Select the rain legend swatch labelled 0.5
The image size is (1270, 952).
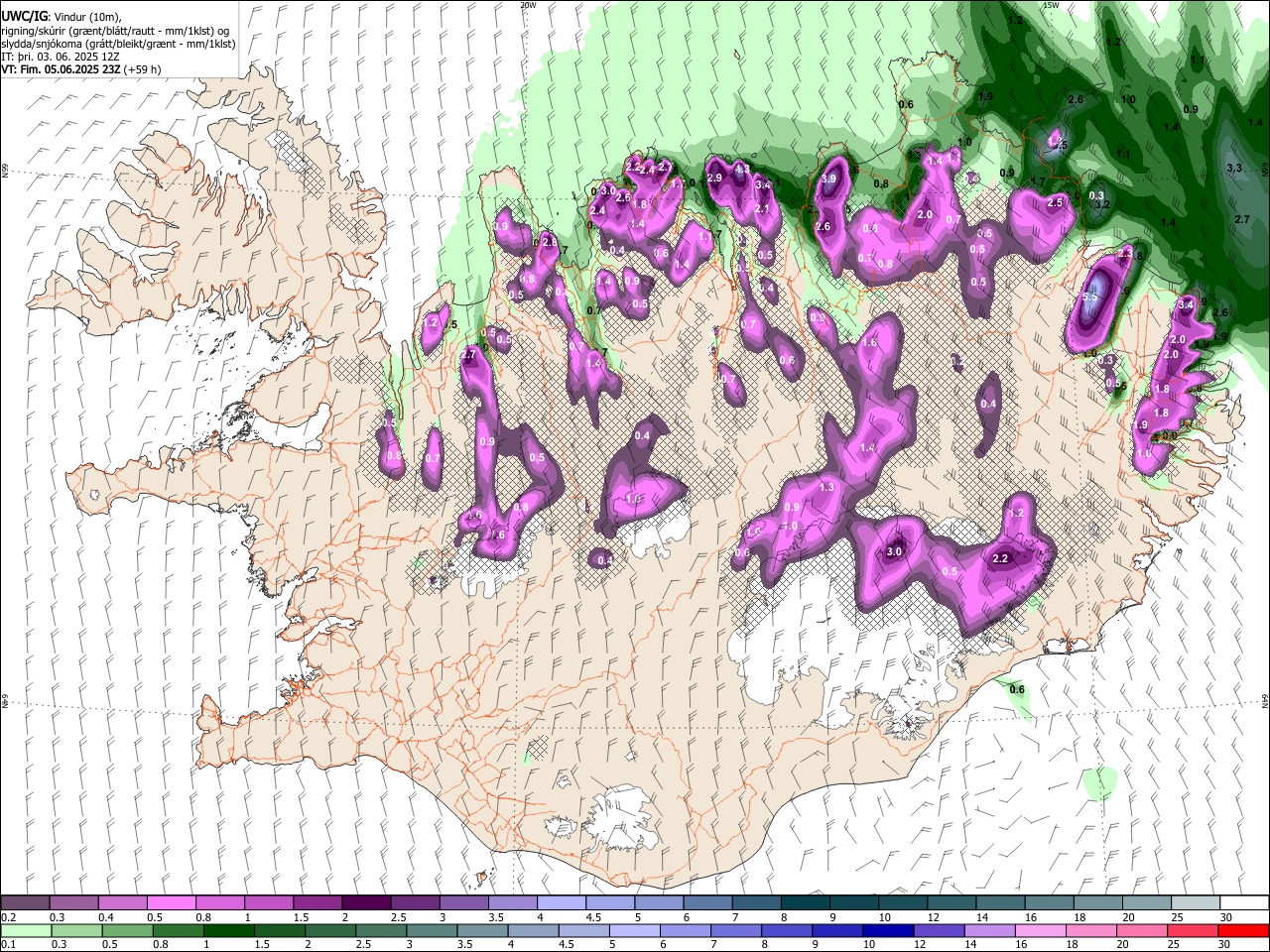pos(127,930)
